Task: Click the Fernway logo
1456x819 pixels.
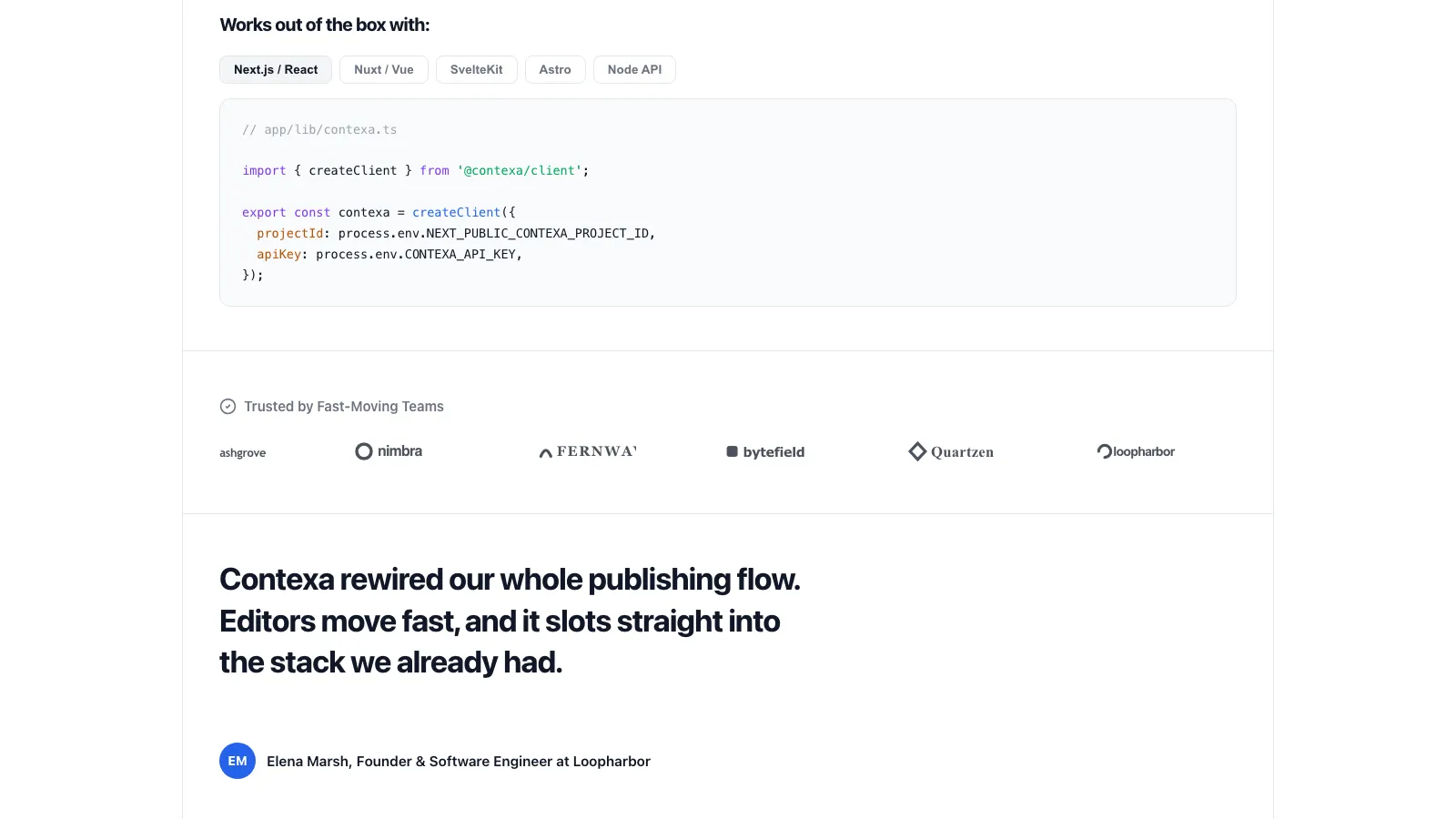Action: [588, 451]
